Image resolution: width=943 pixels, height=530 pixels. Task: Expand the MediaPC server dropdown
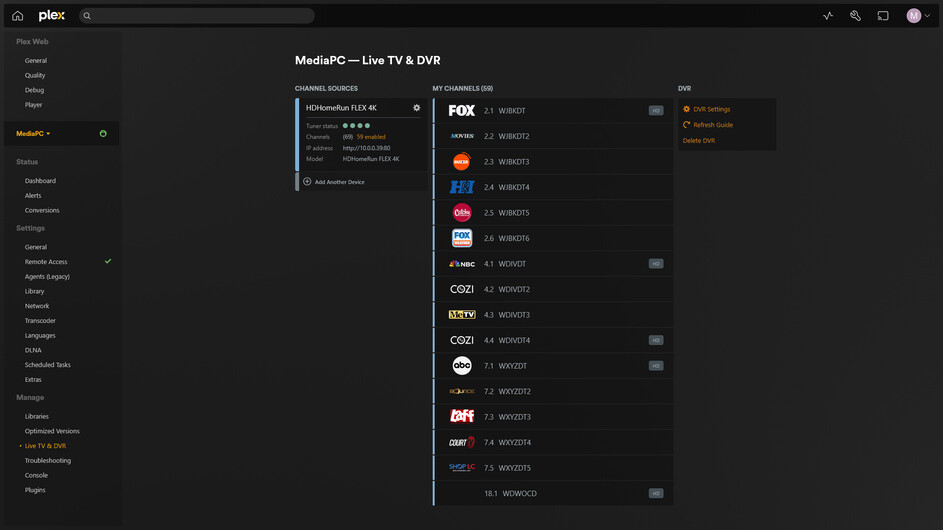[x=33, y=134]
